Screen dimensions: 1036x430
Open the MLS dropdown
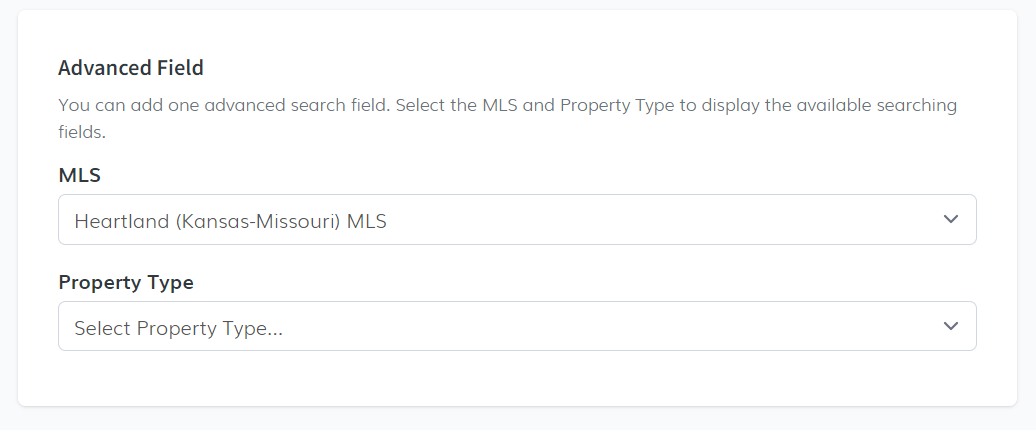pyautogui.click(x=517, y=219)
